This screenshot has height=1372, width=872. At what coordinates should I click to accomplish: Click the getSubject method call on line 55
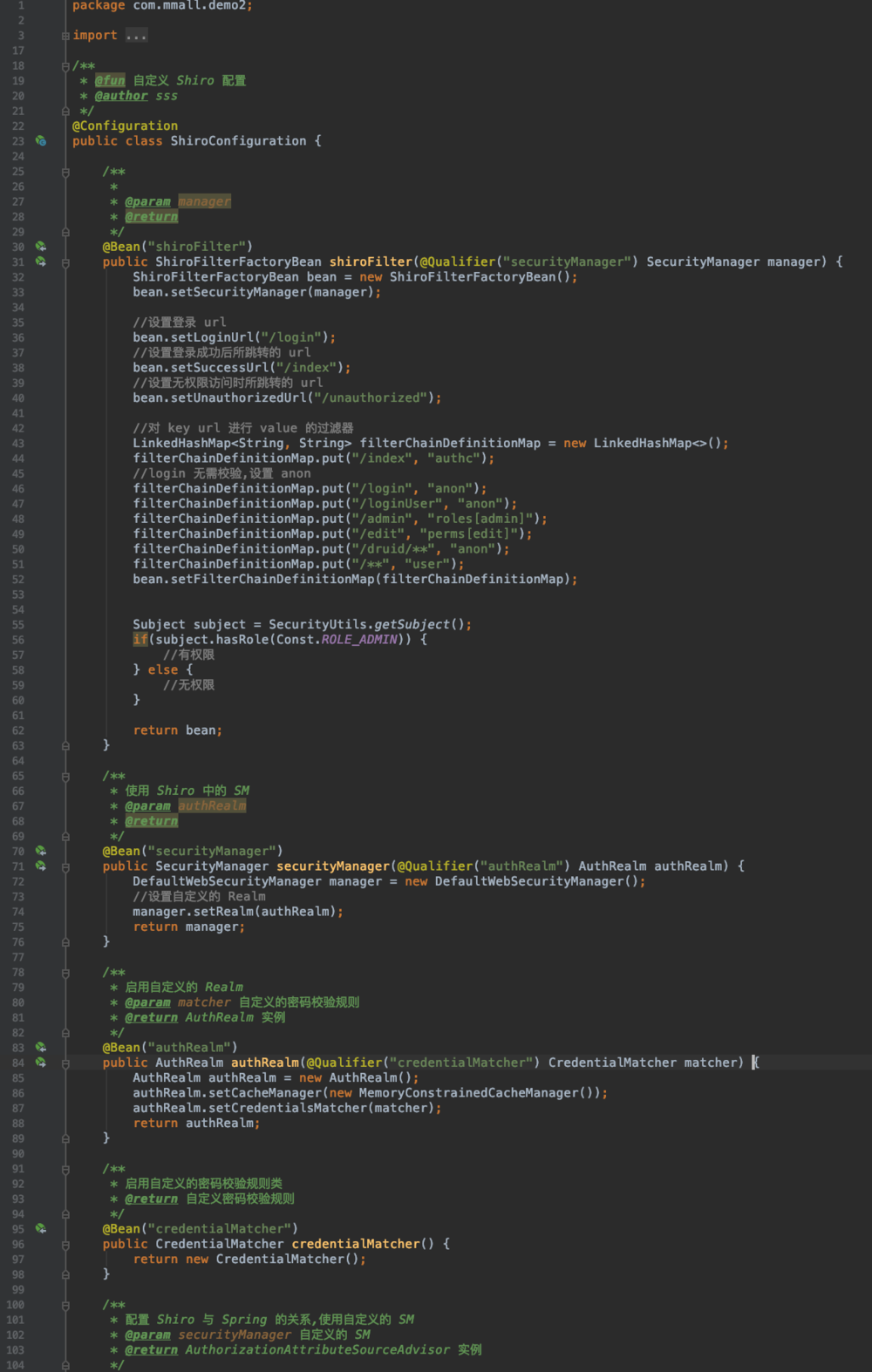click(x=412, y=624)
